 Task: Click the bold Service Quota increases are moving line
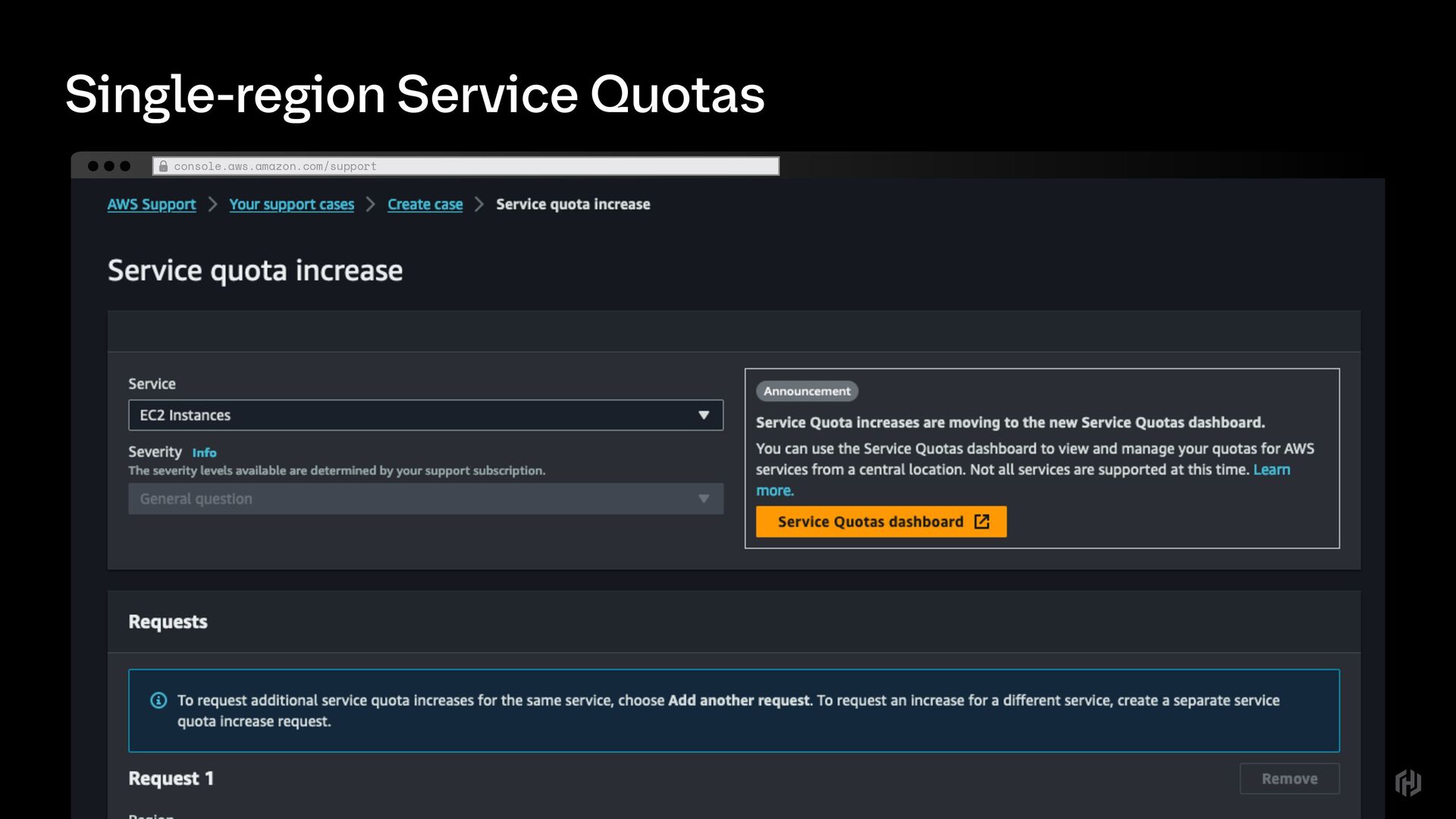point(1010,422)
